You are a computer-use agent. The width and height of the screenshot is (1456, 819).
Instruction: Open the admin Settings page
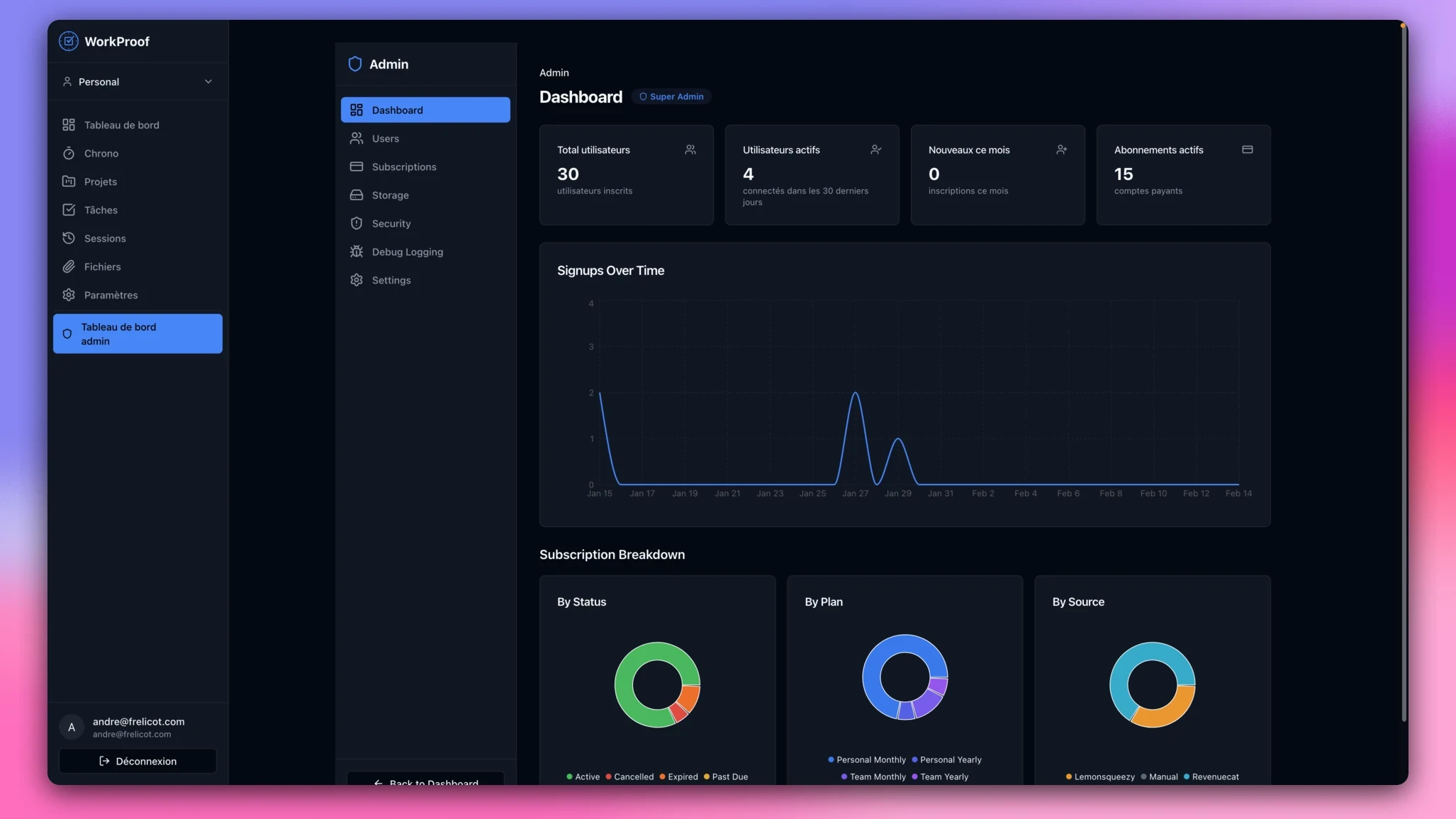[x=425, y=280]
